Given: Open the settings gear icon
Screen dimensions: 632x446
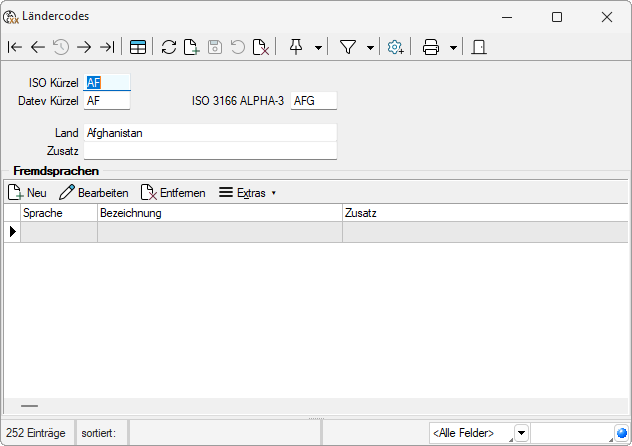Looking at the screenshot, I should pos(395,47).
